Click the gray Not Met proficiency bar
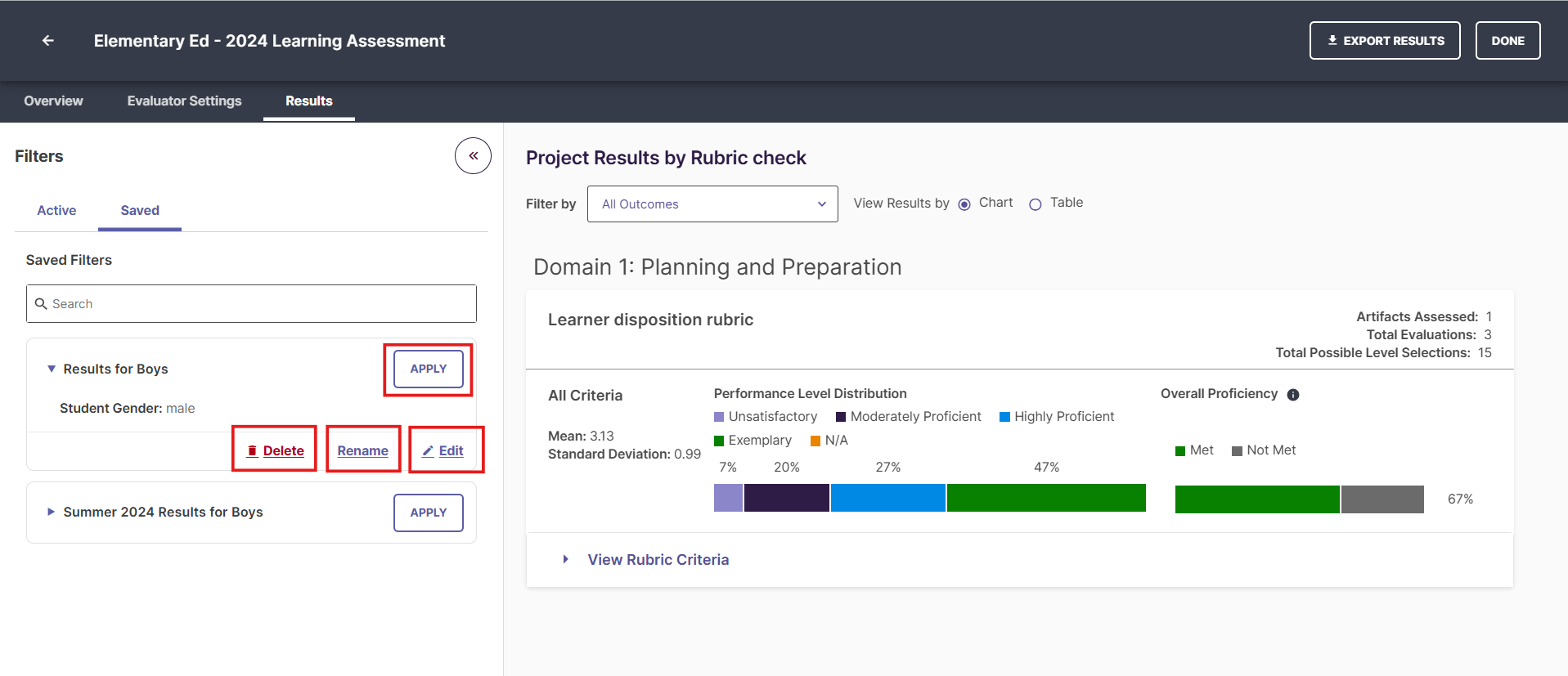This screenshot has width=1568, height=676. coord(1382,499)
